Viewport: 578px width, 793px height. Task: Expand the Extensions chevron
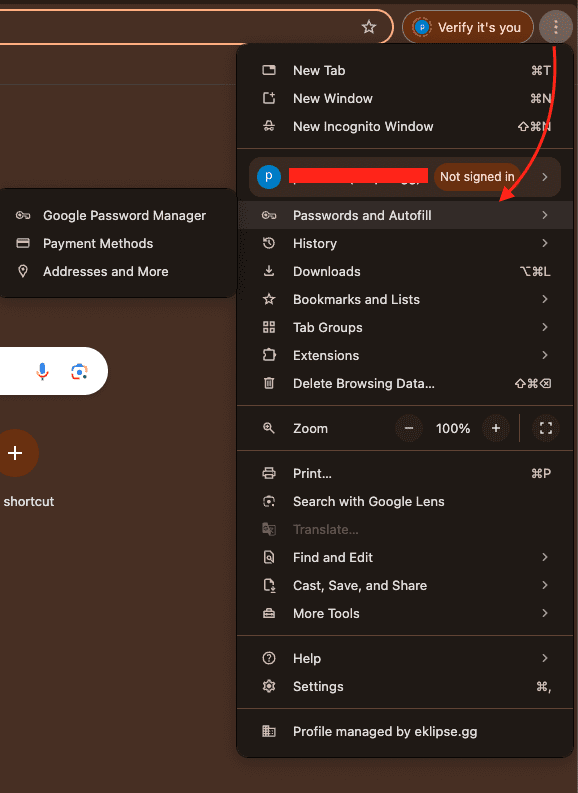click(x=545, y=355)
